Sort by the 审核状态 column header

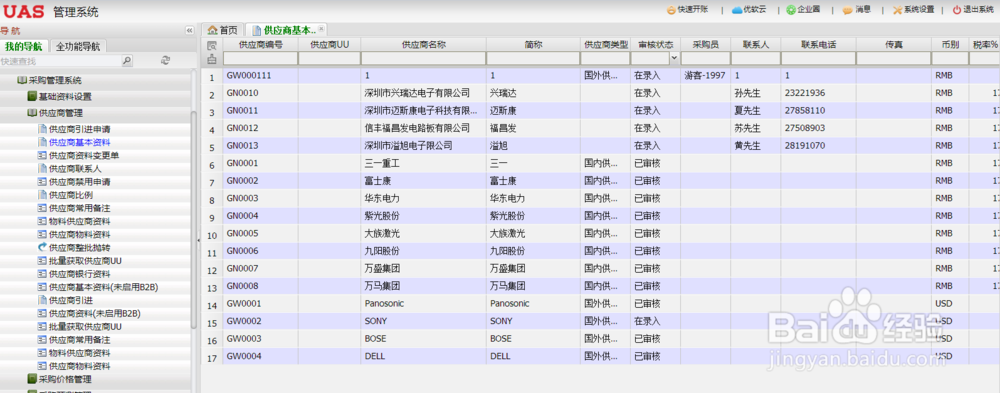point(656,45)
